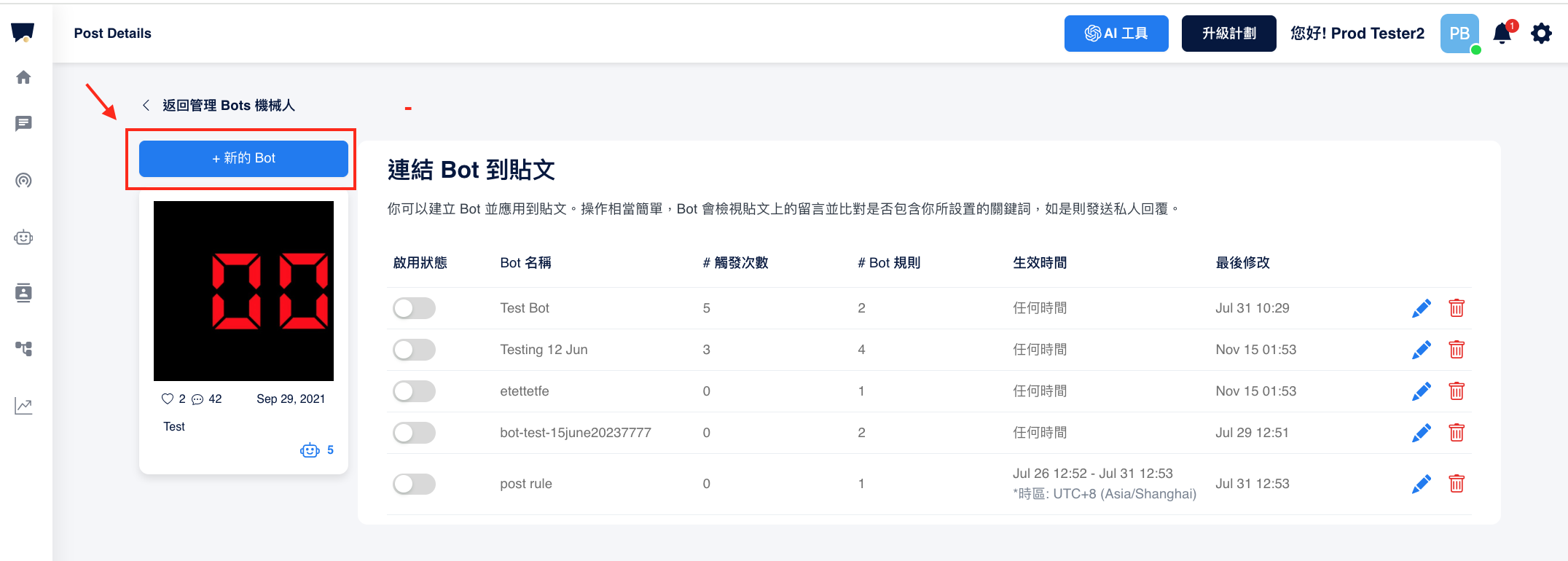
Task: Turn on the post rule toggle
Action: 414,484
